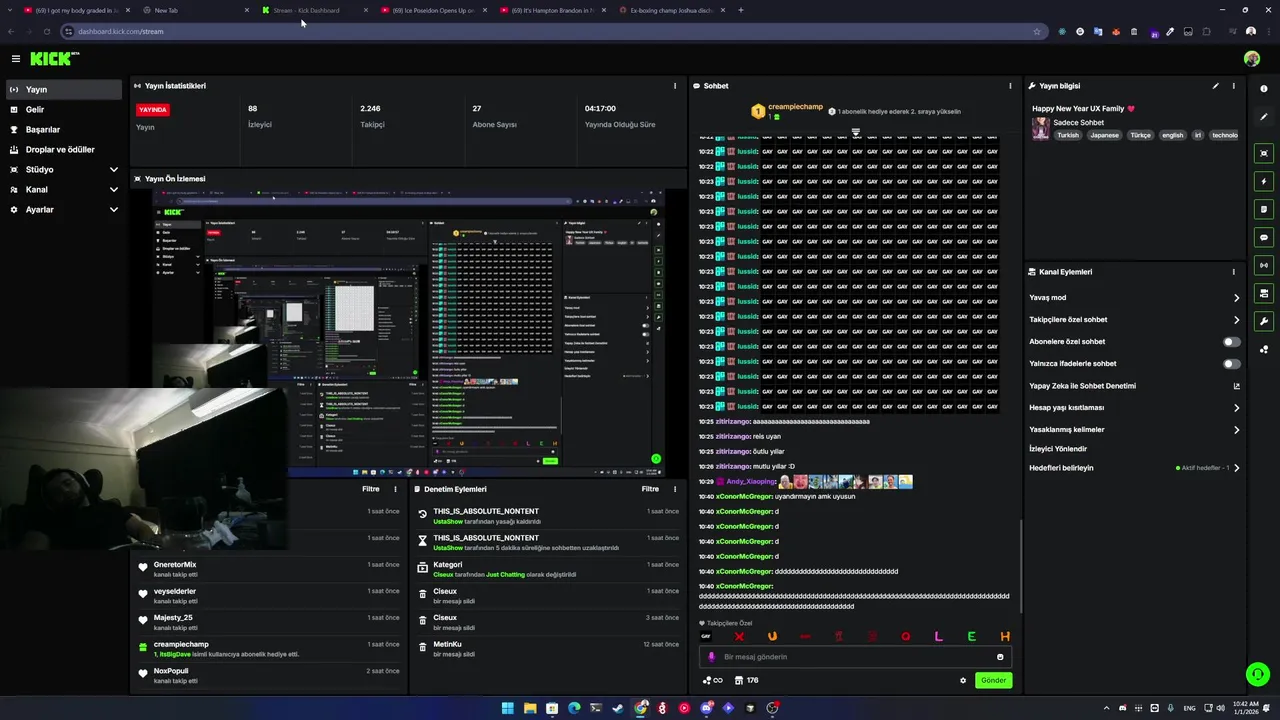
Task: Click the english tag chip
Action: click(x=1172, y=135)
